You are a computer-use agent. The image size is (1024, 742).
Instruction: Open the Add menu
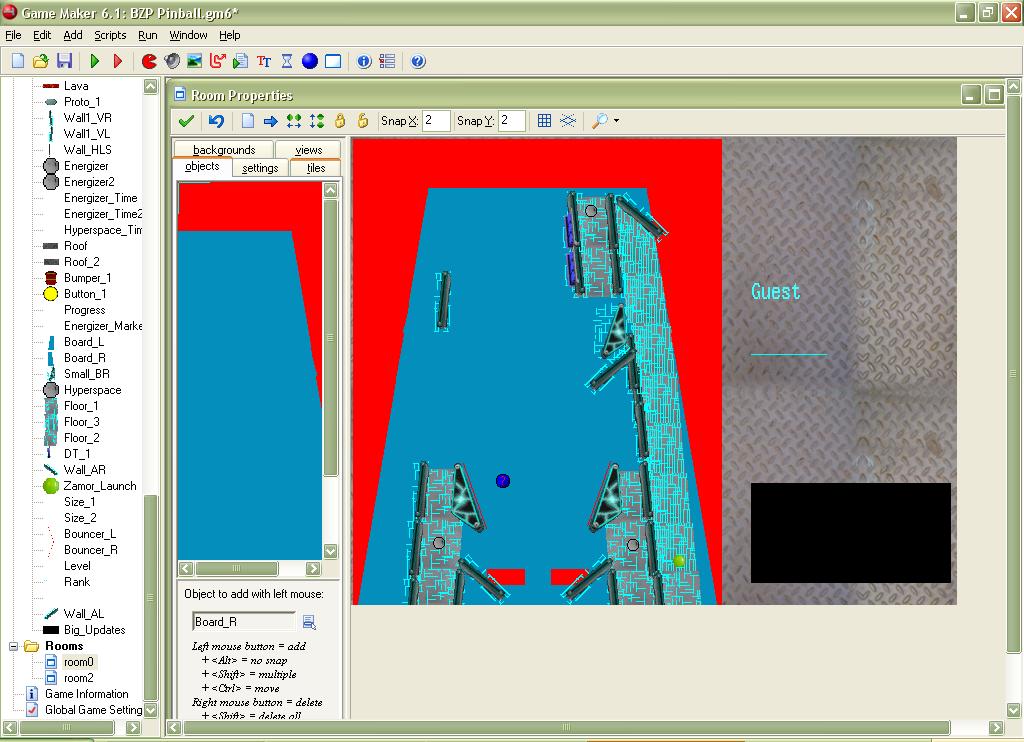(72, 35)
